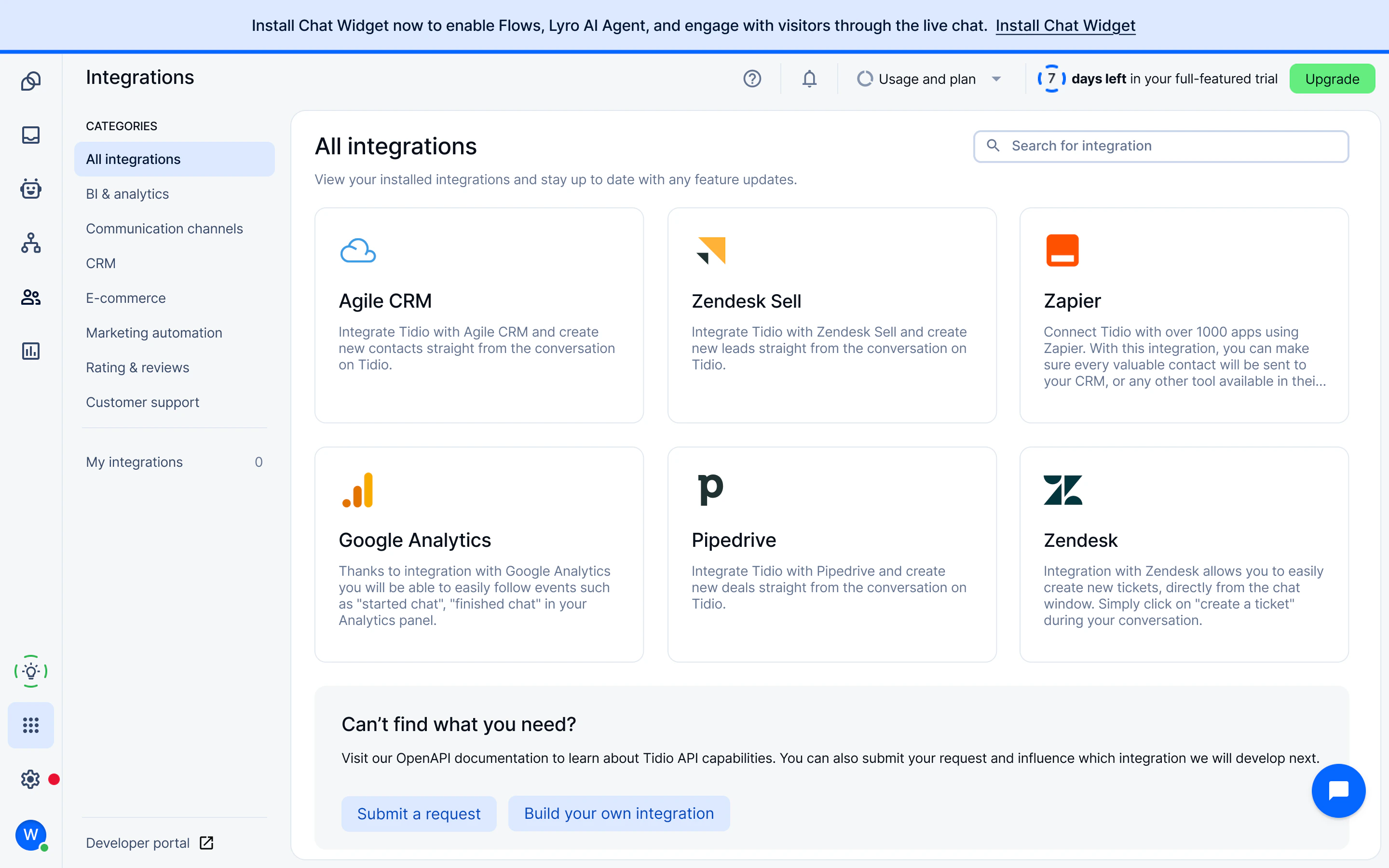Click the Agile CRM card description text
The height and width of the screenshot is (868, 1389).
(477, 348)
